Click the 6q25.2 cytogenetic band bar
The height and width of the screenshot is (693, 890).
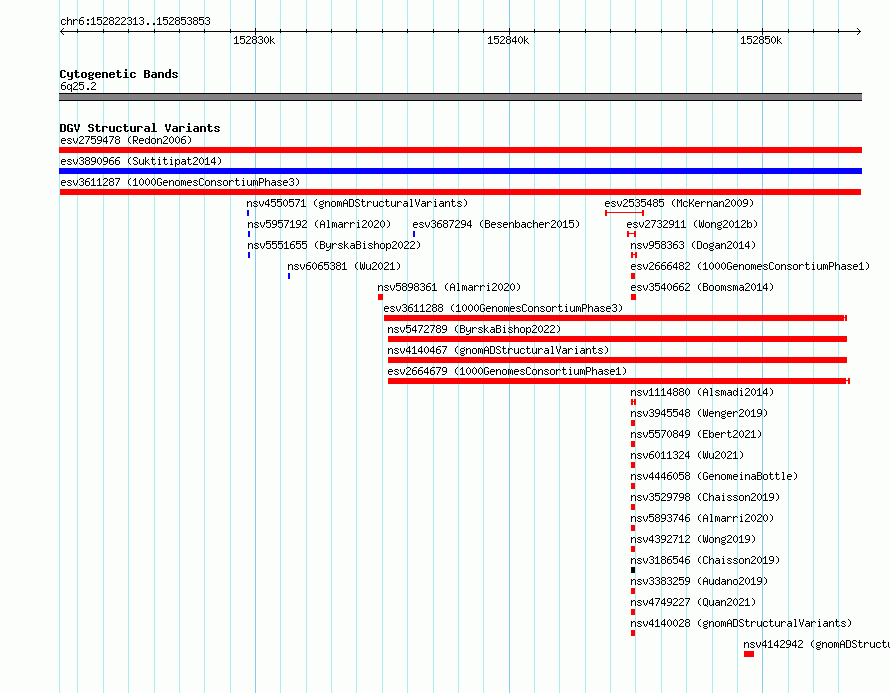coord(460,97)
